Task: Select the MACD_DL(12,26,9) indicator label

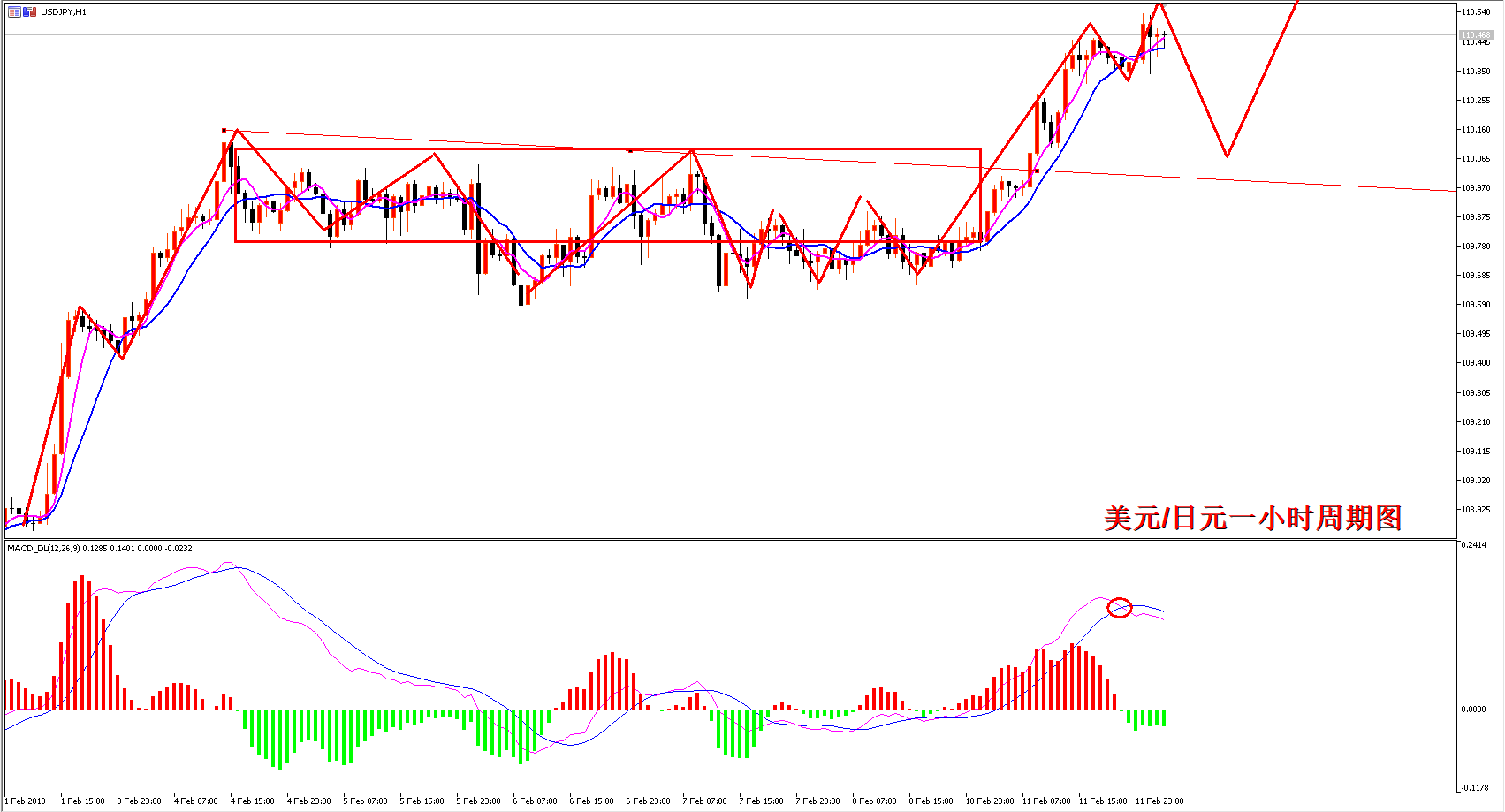Action: [x=43, y=549]
